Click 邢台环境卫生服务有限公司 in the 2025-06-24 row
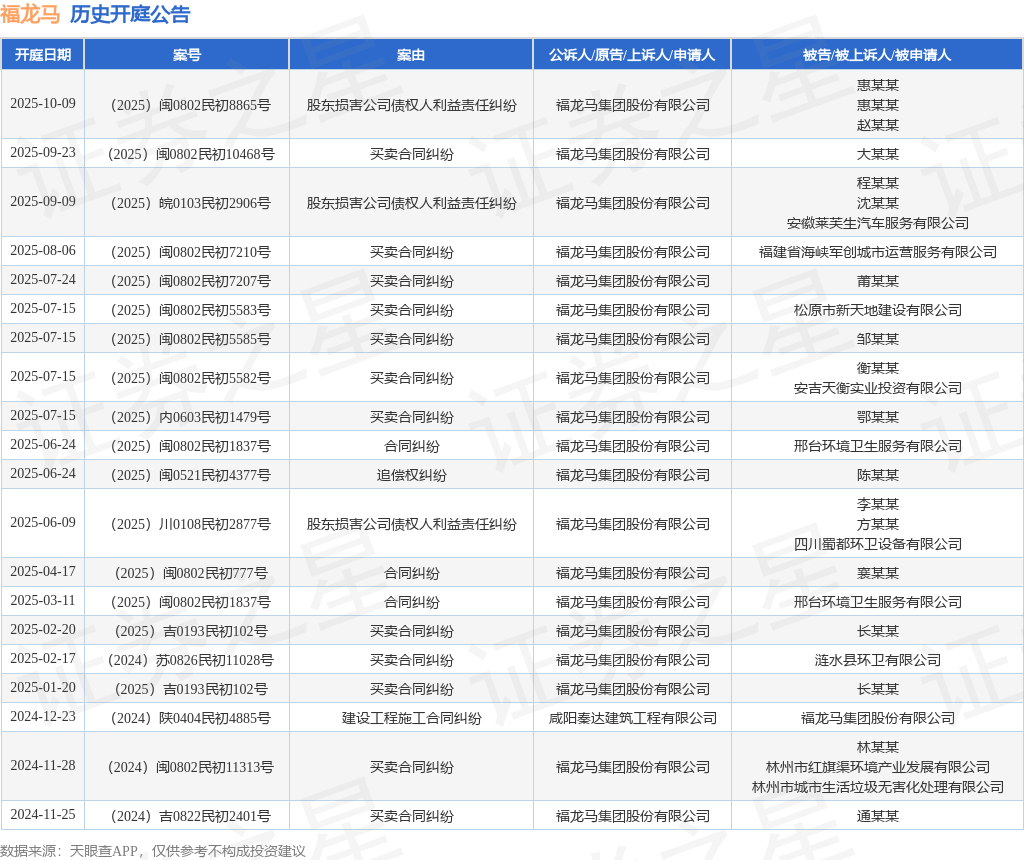The height and width of the screenshot is (860, 1024). (x=878, y=446)
